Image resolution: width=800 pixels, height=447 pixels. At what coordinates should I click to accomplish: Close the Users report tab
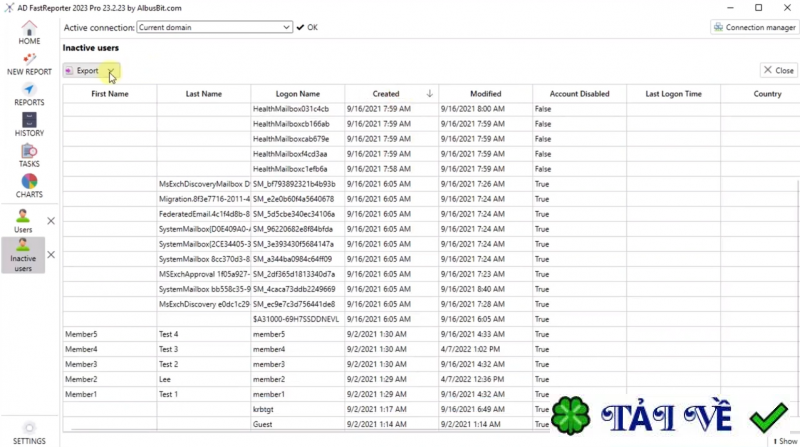coord(51,221)
